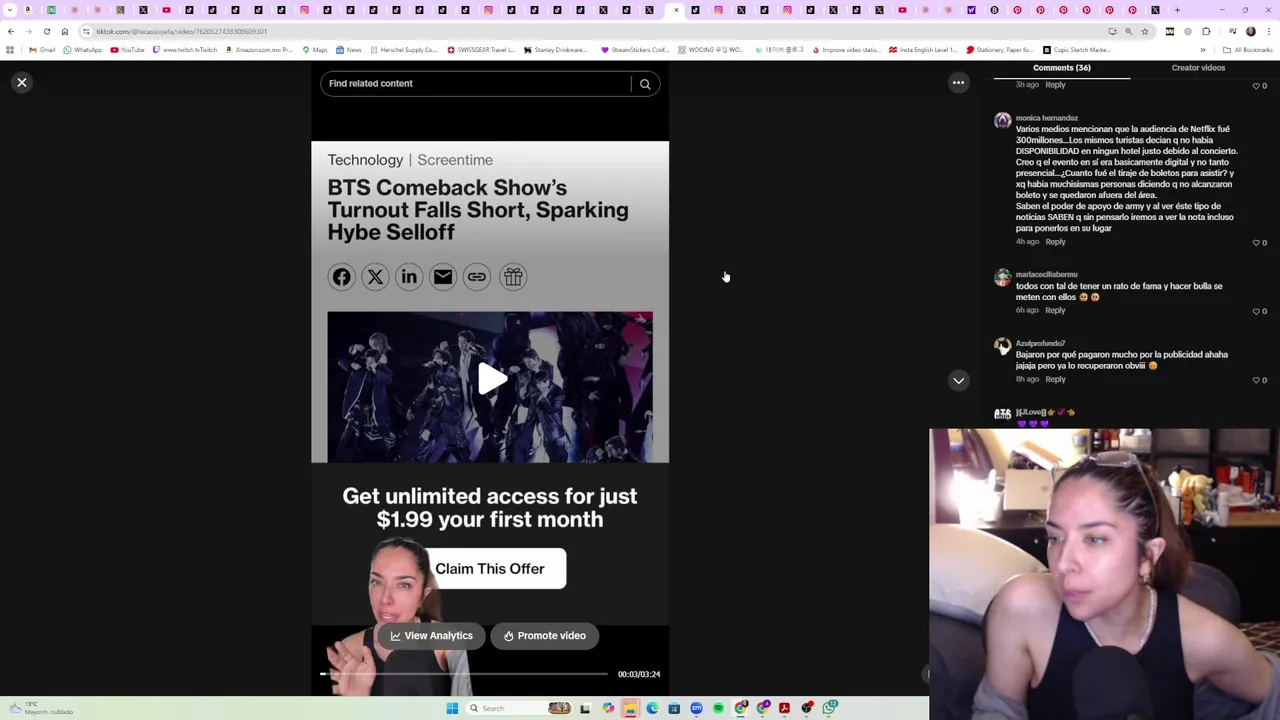Open WhatsApp from the taskbar
The height and width of the screenshot is (720, 1280).
pyautogui.click(x=830, y=708)
